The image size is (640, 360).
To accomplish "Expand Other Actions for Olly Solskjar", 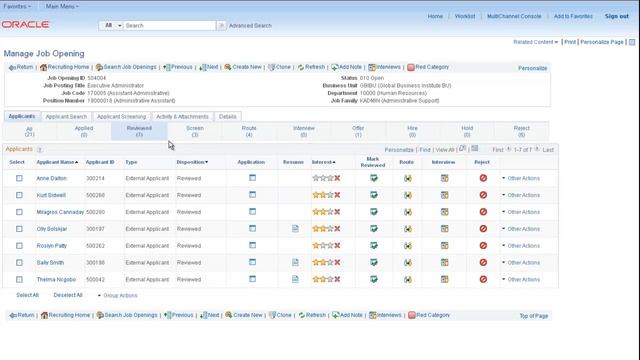I will click(x=521, y=229).
